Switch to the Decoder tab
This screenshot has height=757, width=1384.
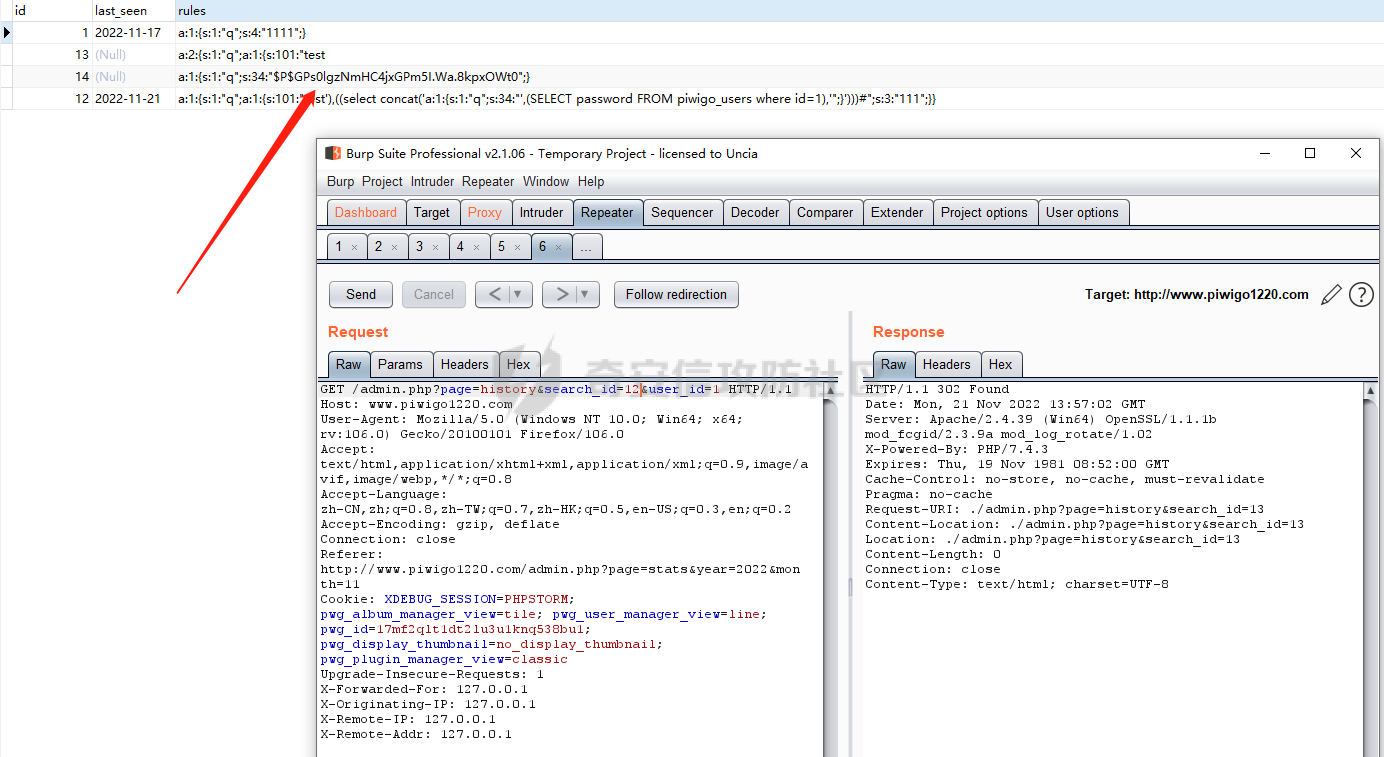tap(755, 212)
